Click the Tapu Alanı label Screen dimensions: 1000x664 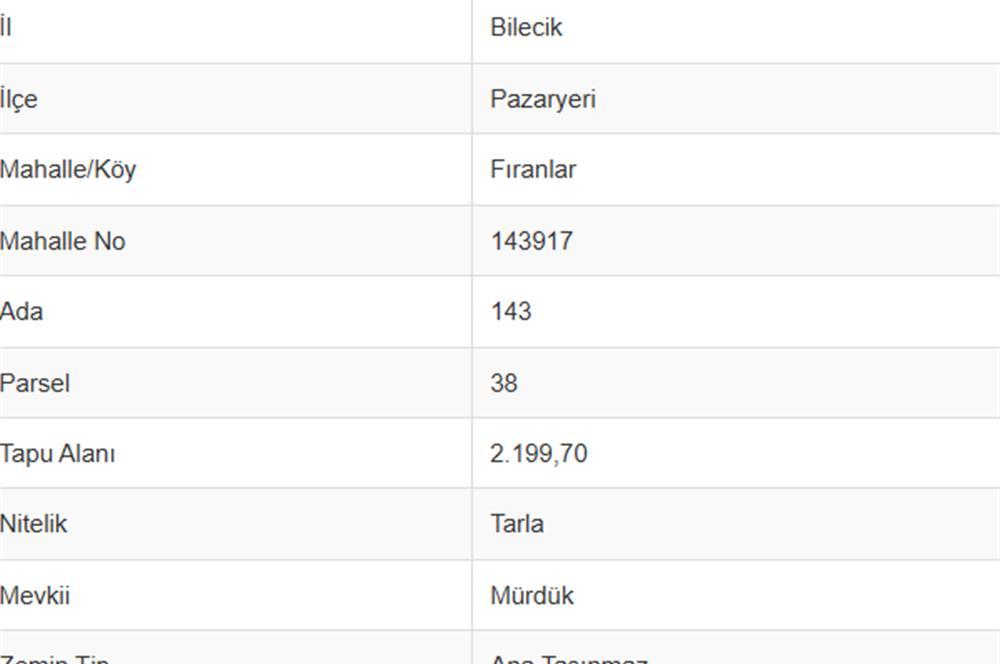coord(57,454)
